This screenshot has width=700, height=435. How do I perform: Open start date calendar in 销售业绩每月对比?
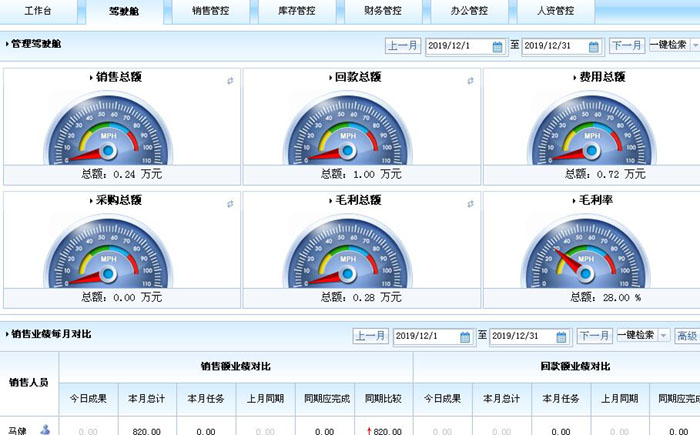(x=464, y=336)
